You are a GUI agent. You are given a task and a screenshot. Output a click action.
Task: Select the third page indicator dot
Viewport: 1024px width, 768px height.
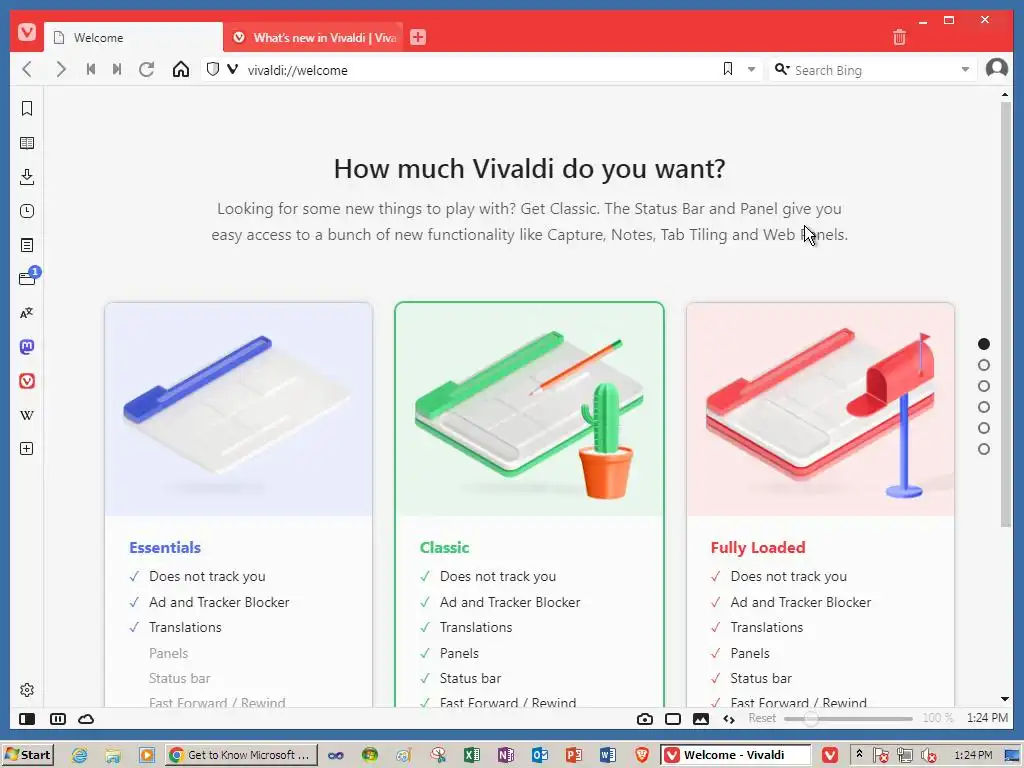[x=984, y=386]
